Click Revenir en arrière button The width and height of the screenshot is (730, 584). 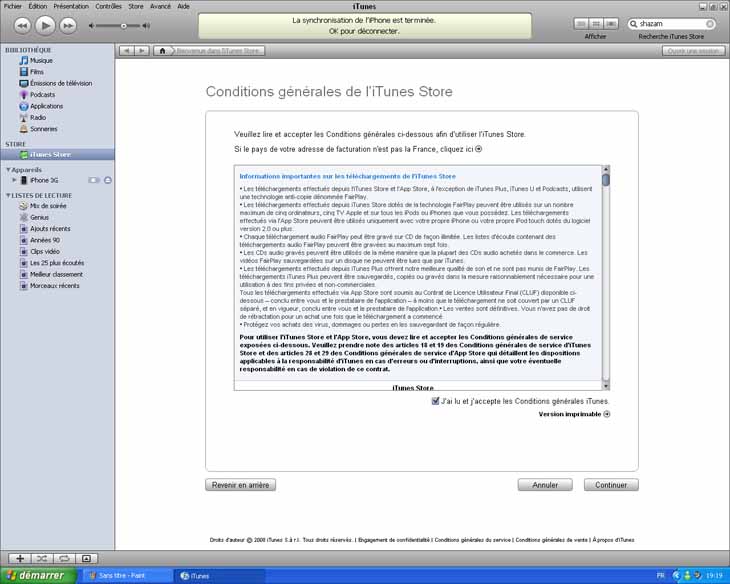(240, 485)
